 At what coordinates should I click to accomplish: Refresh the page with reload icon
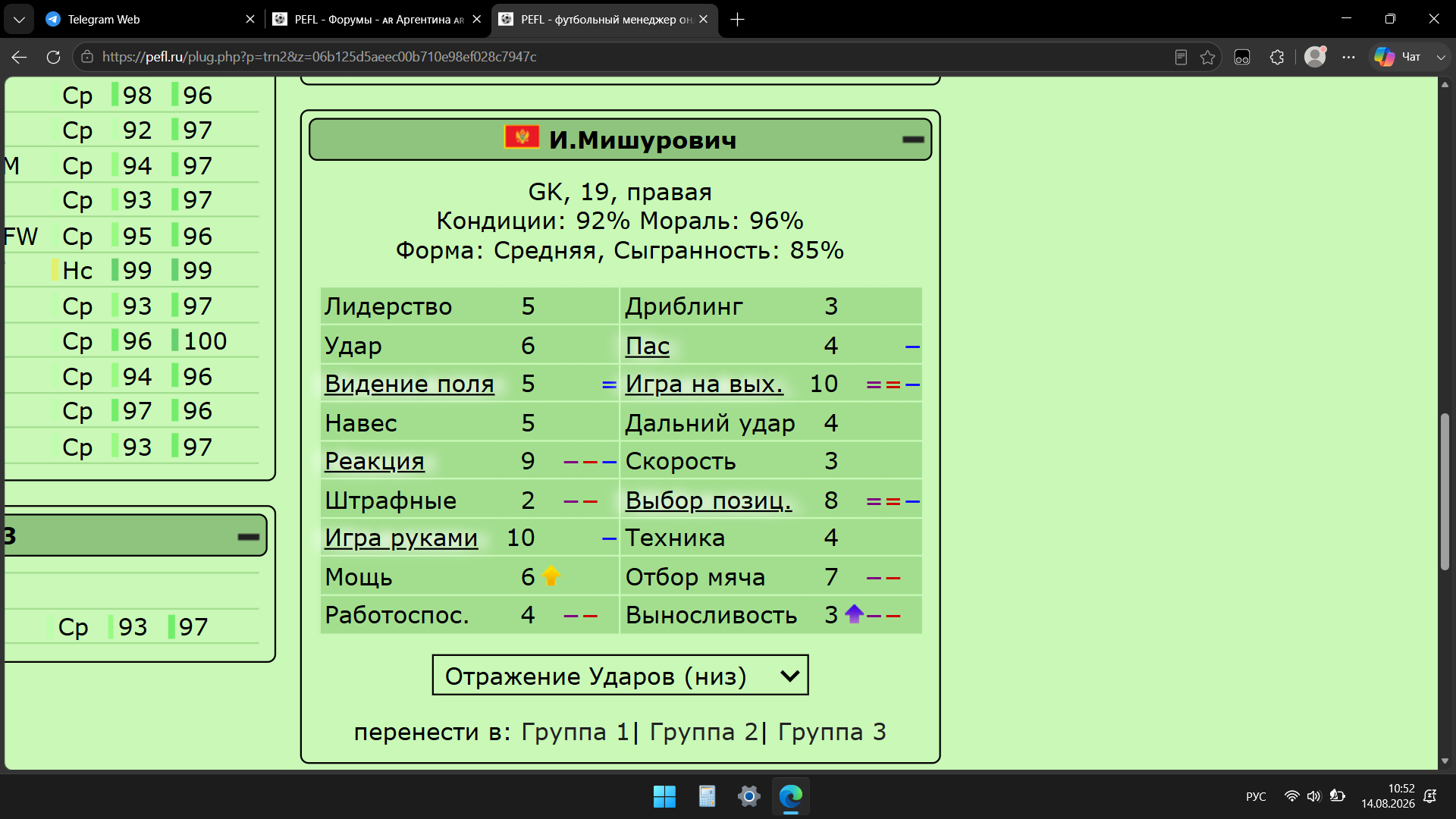[x=53, y=57]
